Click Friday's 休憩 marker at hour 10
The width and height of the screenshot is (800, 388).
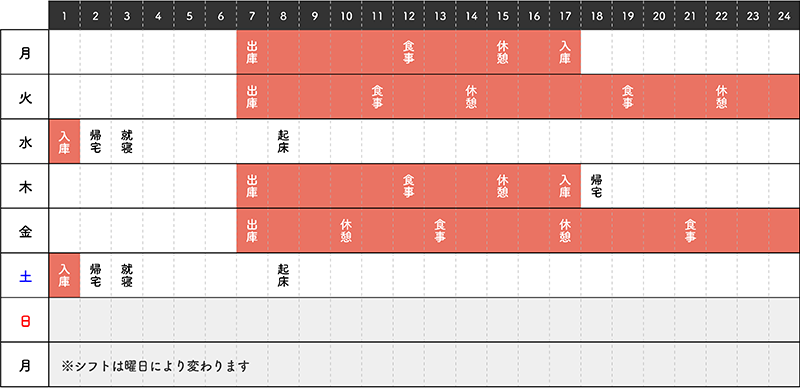(x=346, y=231)
